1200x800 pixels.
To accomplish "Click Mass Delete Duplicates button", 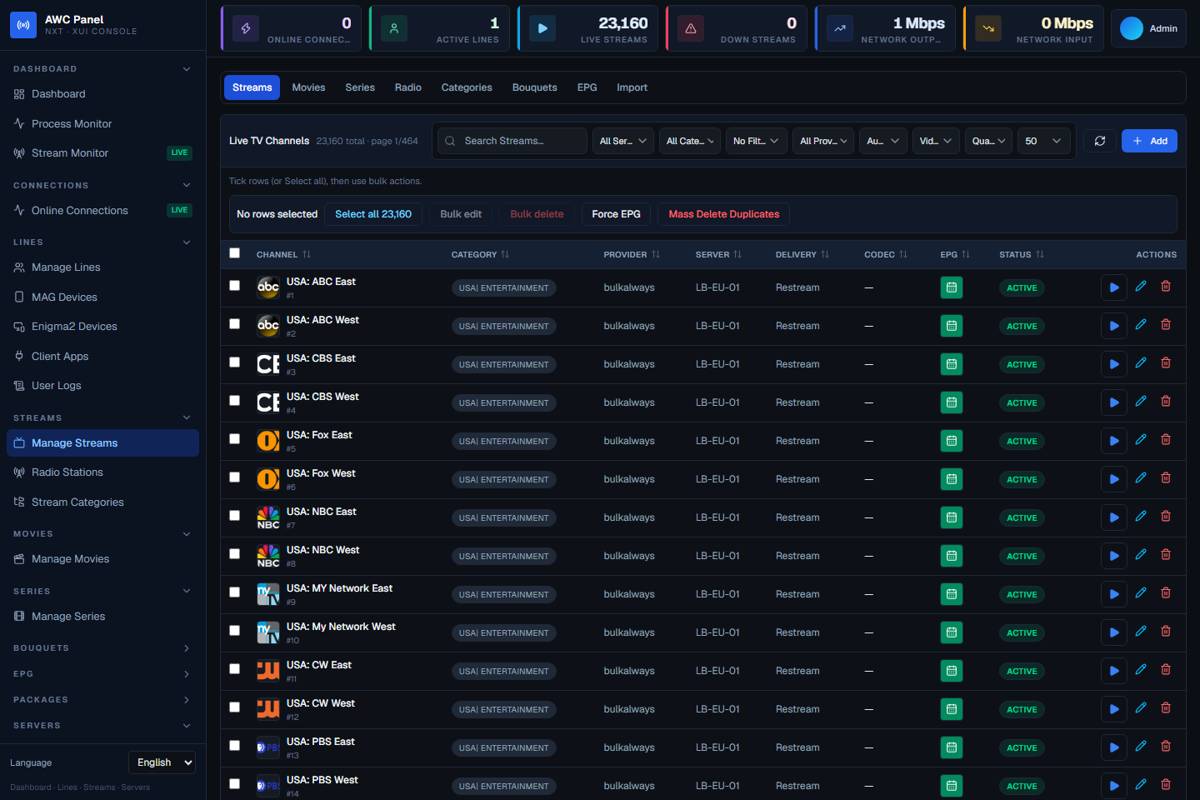I will [x=724, y=214].
